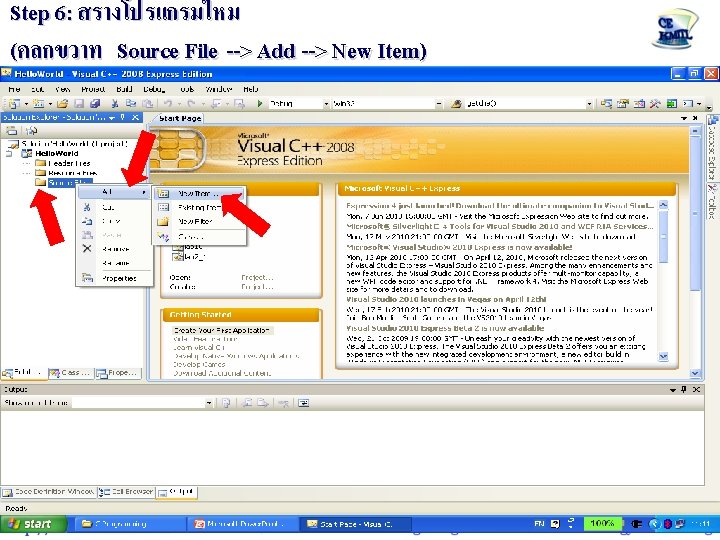This screenshot has height=540, width=720.
Task: Switch to the Start Page tab
Action: point(180,118)
